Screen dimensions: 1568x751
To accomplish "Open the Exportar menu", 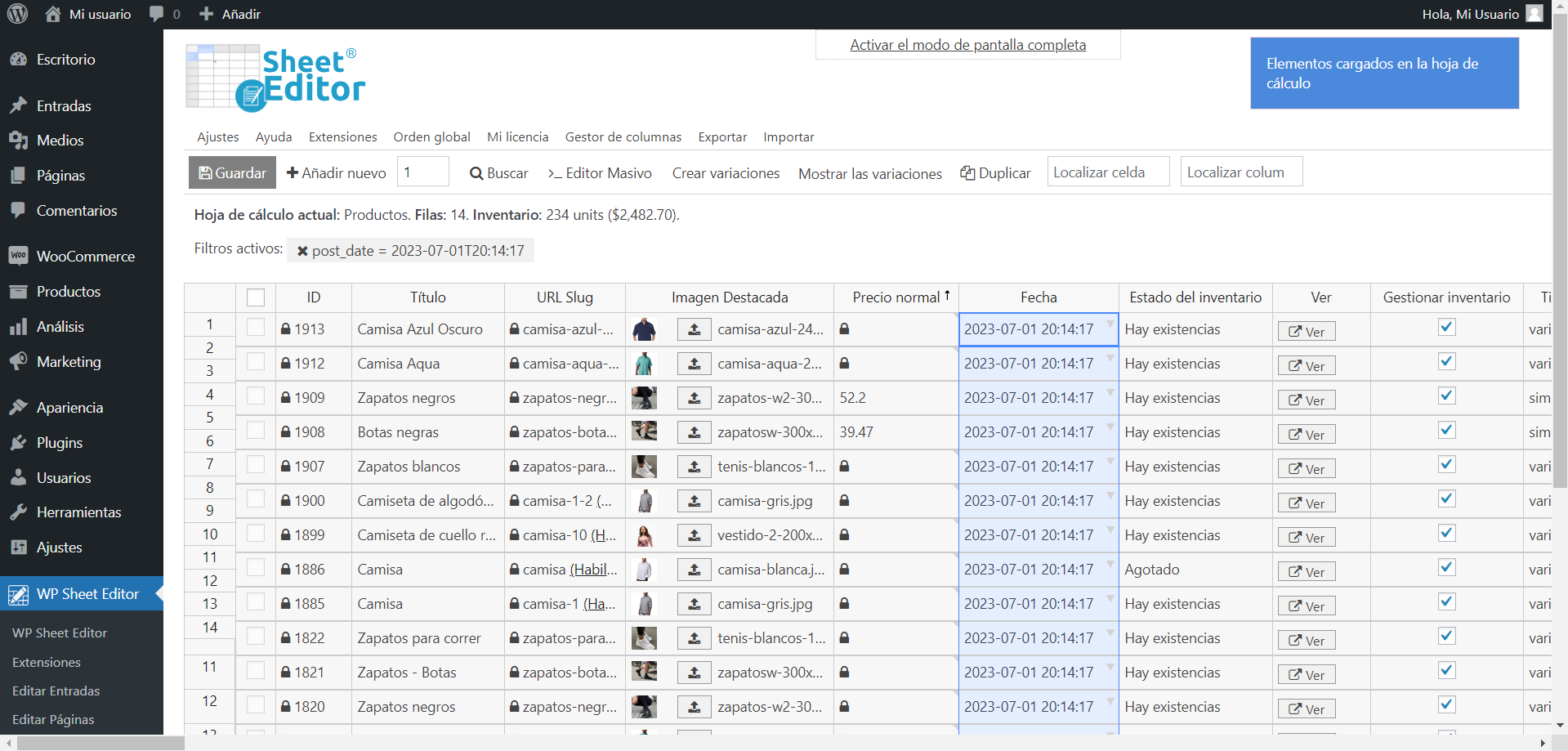I will pos(722,137).
